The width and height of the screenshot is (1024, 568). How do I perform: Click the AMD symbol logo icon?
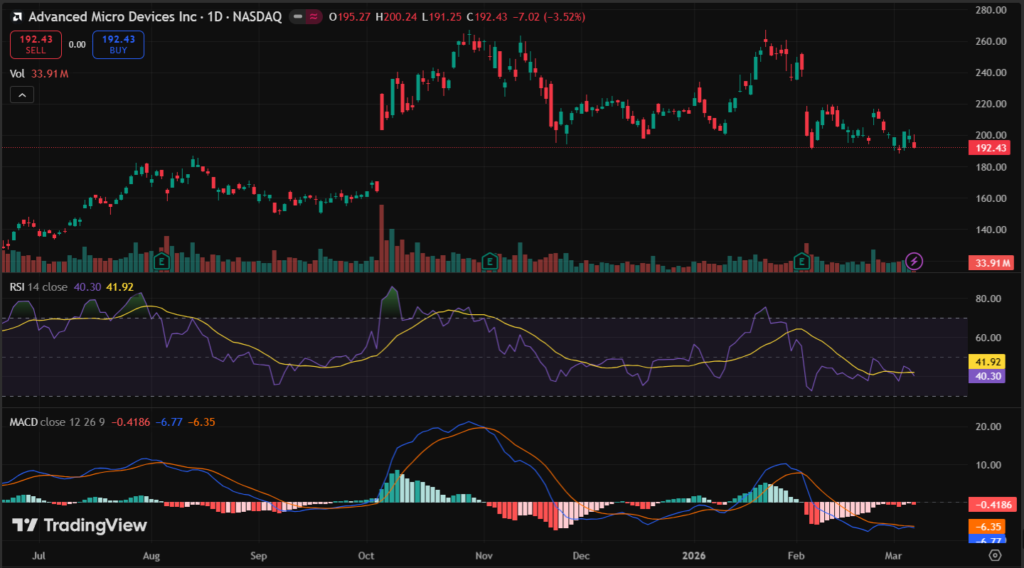tap(17, 17)
